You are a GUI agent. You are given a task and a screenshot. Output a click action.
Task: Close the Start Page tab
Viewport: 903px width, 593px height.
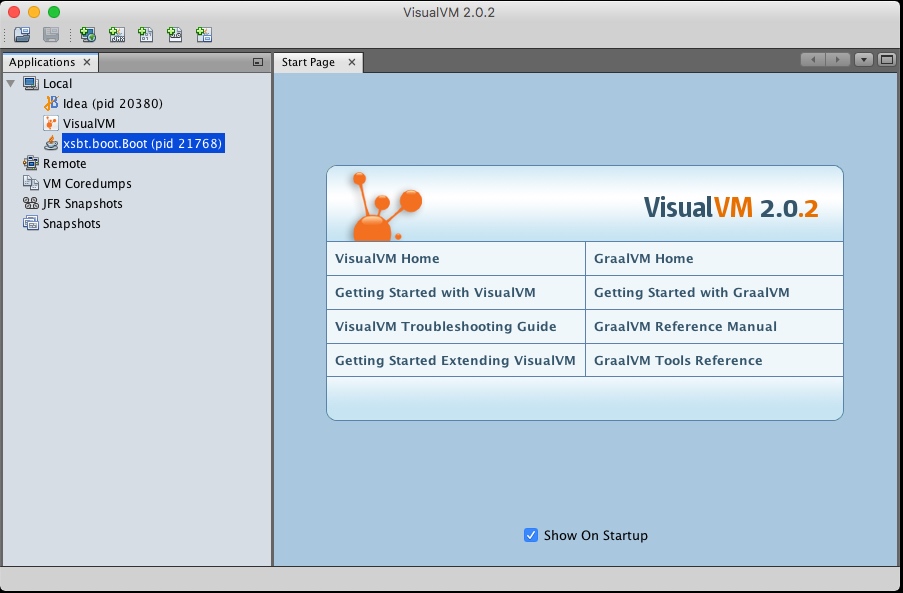(x=352, y=62)
